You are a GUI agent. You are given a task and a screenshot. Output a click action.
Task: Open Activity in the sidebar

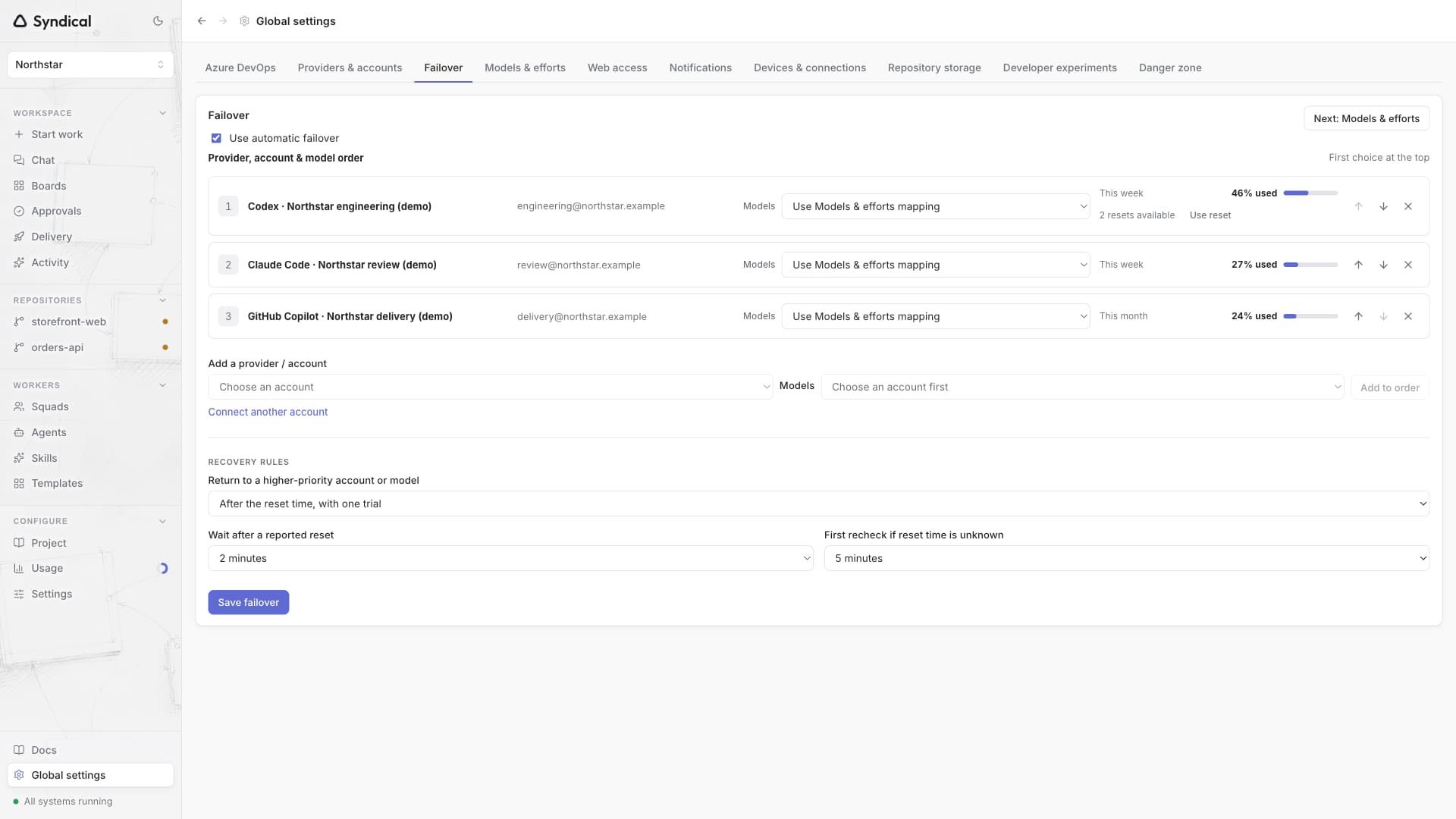tap(90, 262)
